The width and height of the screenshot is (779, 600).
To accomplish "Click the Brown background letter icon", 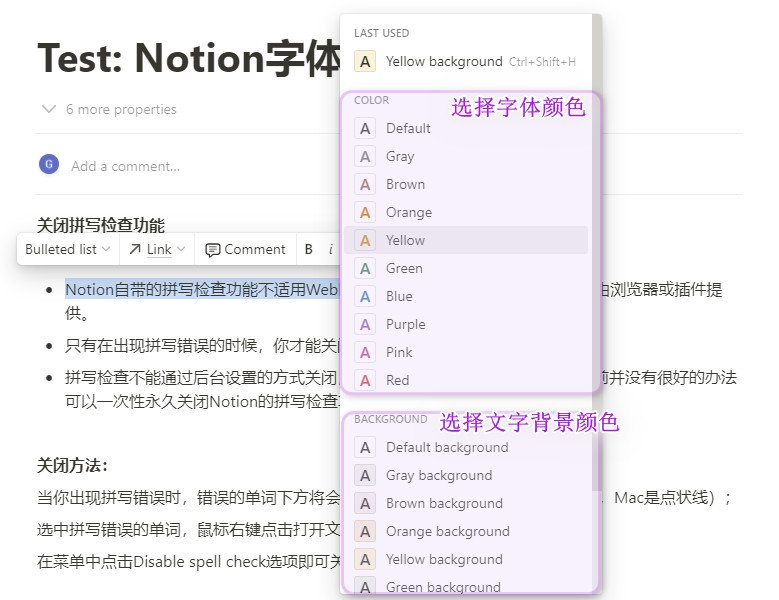I will [365, 504].
